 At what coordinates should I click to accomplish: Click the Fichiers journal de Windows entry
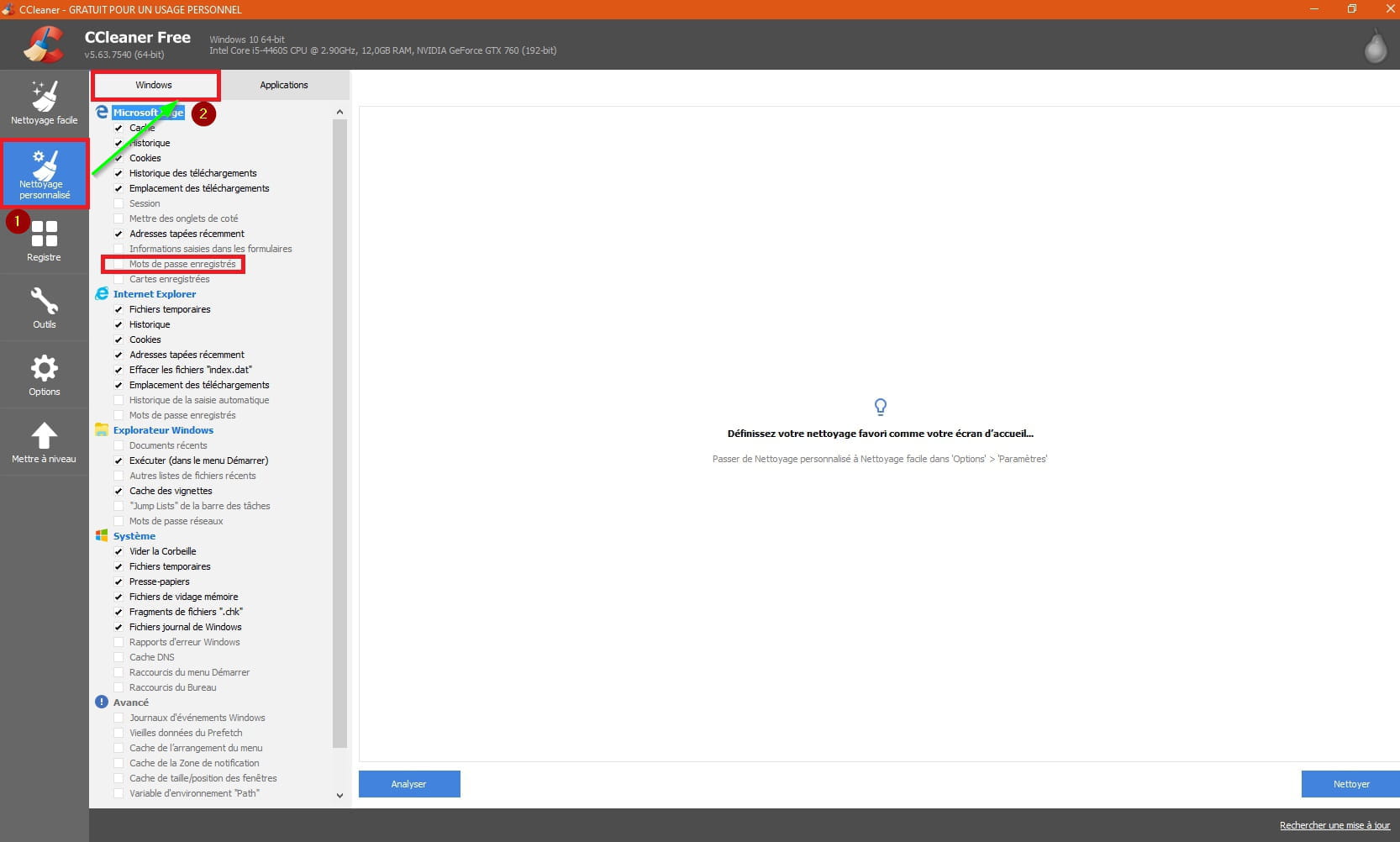coord(185,627)
